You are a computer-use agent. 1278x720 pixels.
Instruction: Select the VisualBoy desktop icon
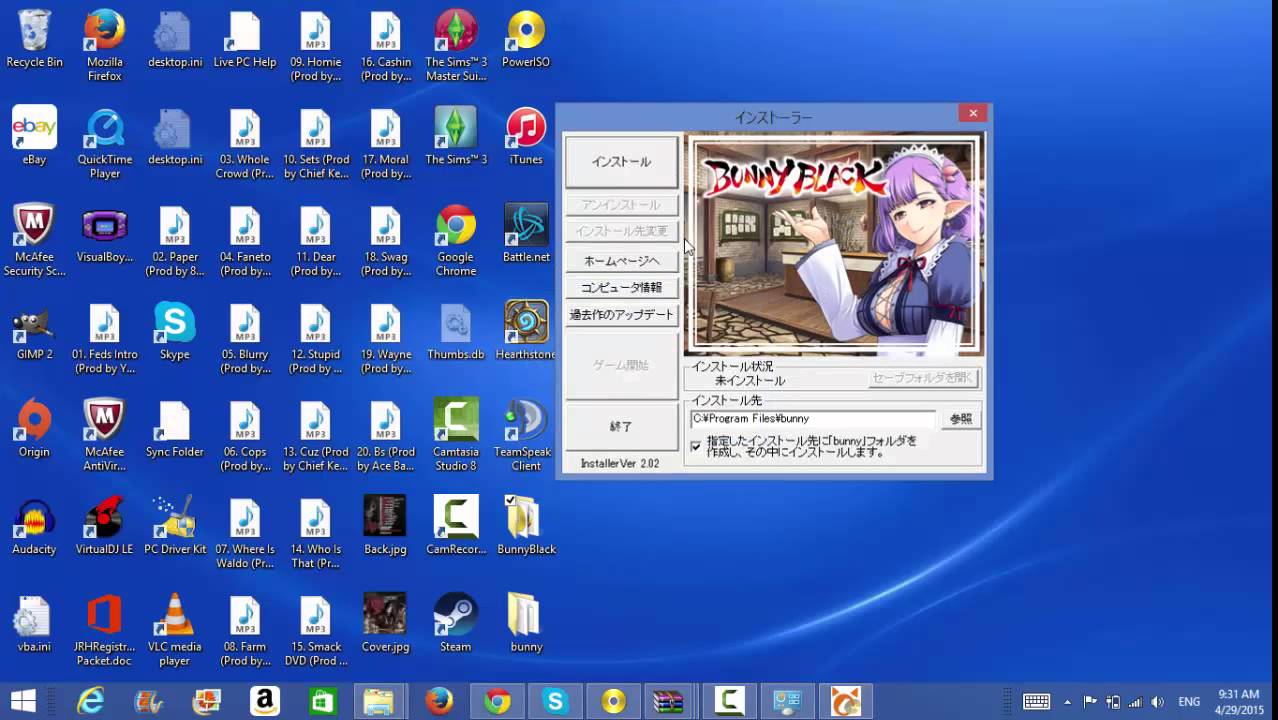[x=104, y=234]
